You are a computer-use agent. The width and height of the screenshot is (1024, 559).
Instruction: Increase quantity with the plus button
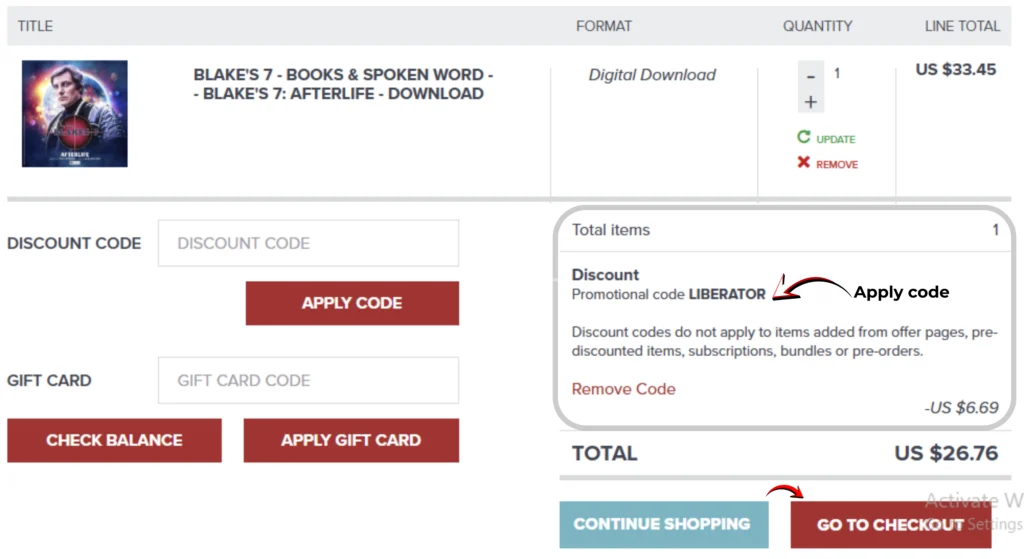(810, 102)
